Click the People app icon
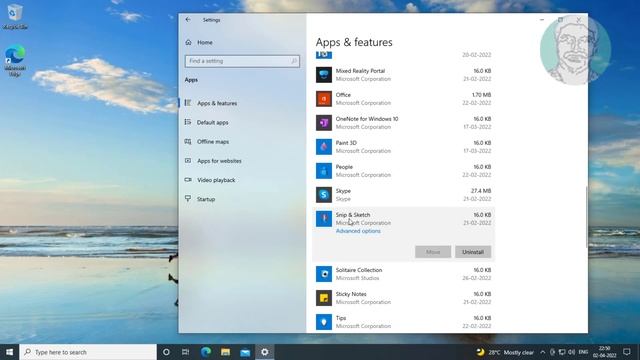The image size is (640, 360). 324,171
